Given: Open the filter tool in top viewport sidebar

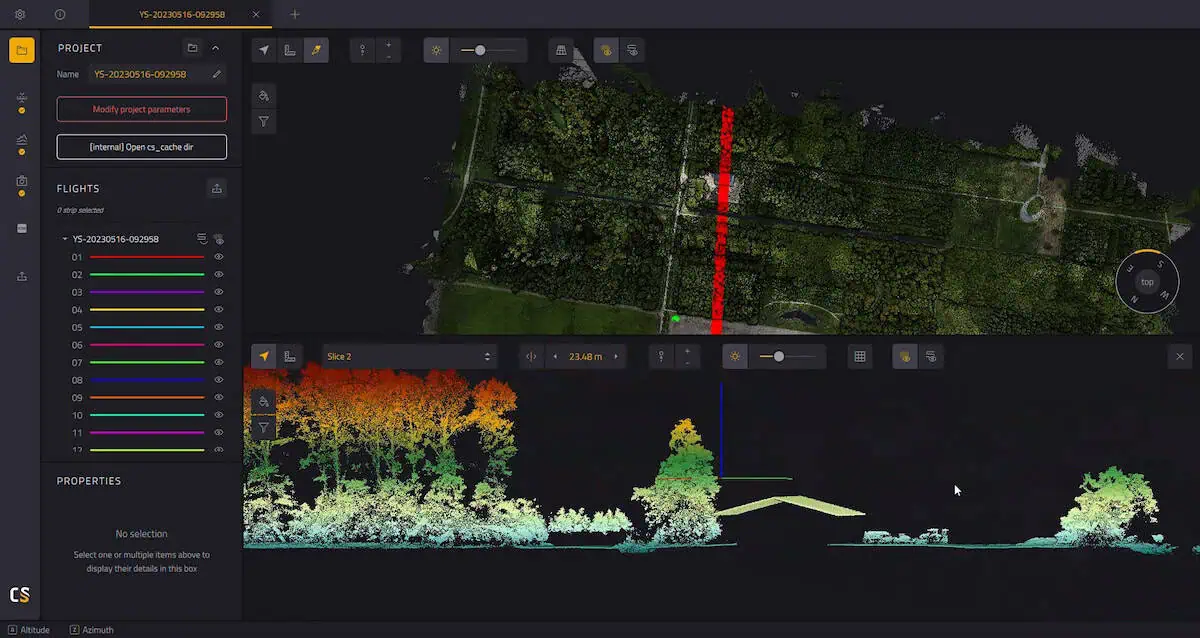Looking at the screenshot, I should 263,121.
